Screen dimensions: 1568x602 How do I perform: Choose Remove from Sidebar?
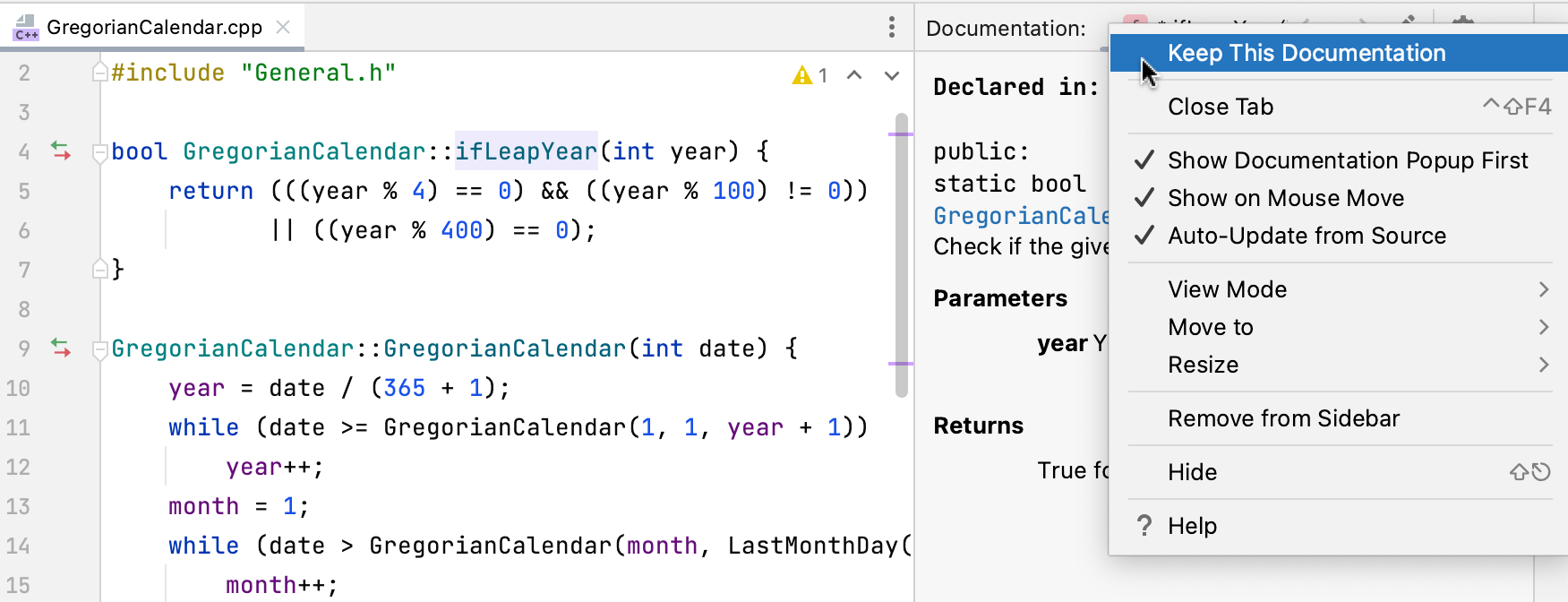(x=1282, y=418)
